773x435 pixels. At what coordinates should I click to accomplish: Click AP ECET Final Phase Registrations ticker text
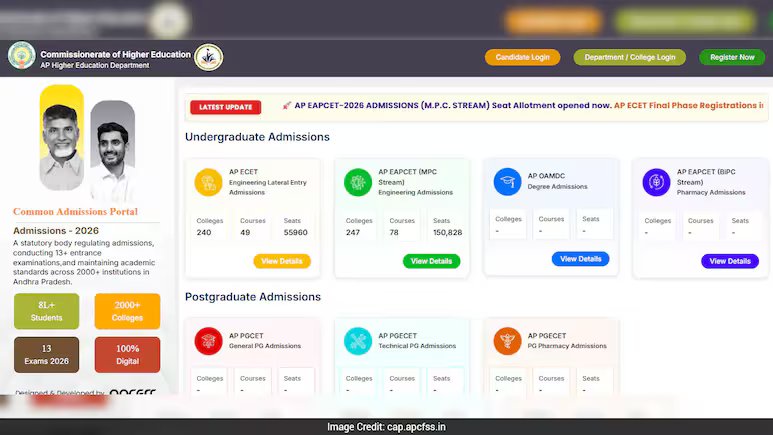pyautogui.click(x=688, y=106)
